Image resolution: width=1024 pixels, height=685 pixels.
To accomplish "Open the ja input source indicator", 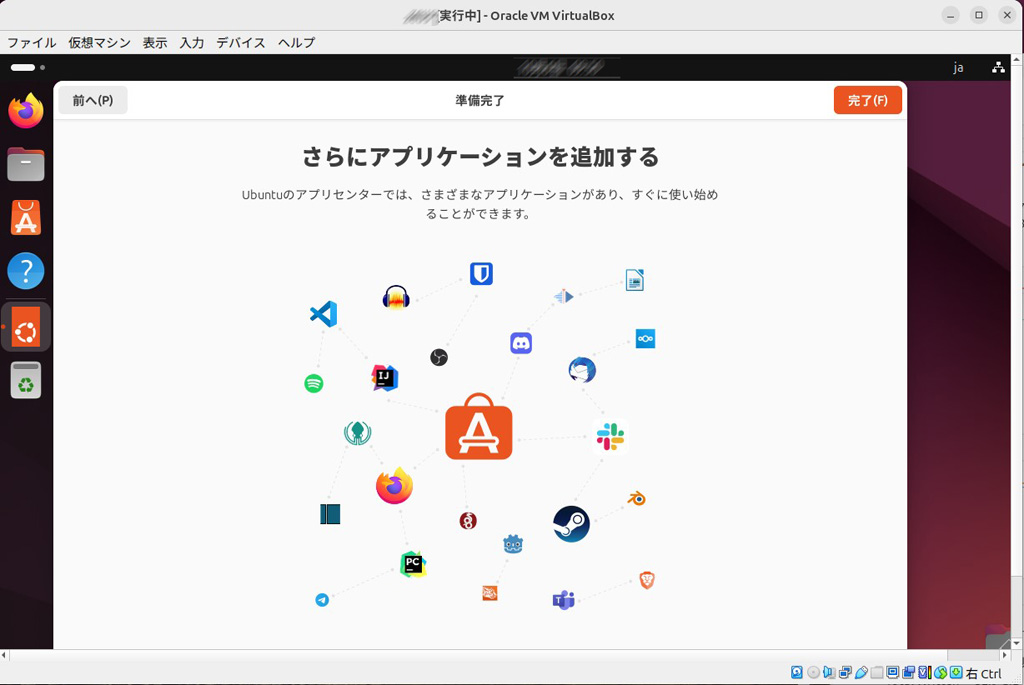I will 958,67.
